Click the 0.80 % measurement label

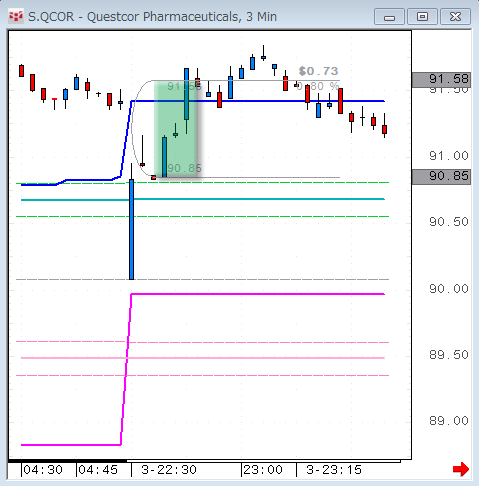point(317,86)
